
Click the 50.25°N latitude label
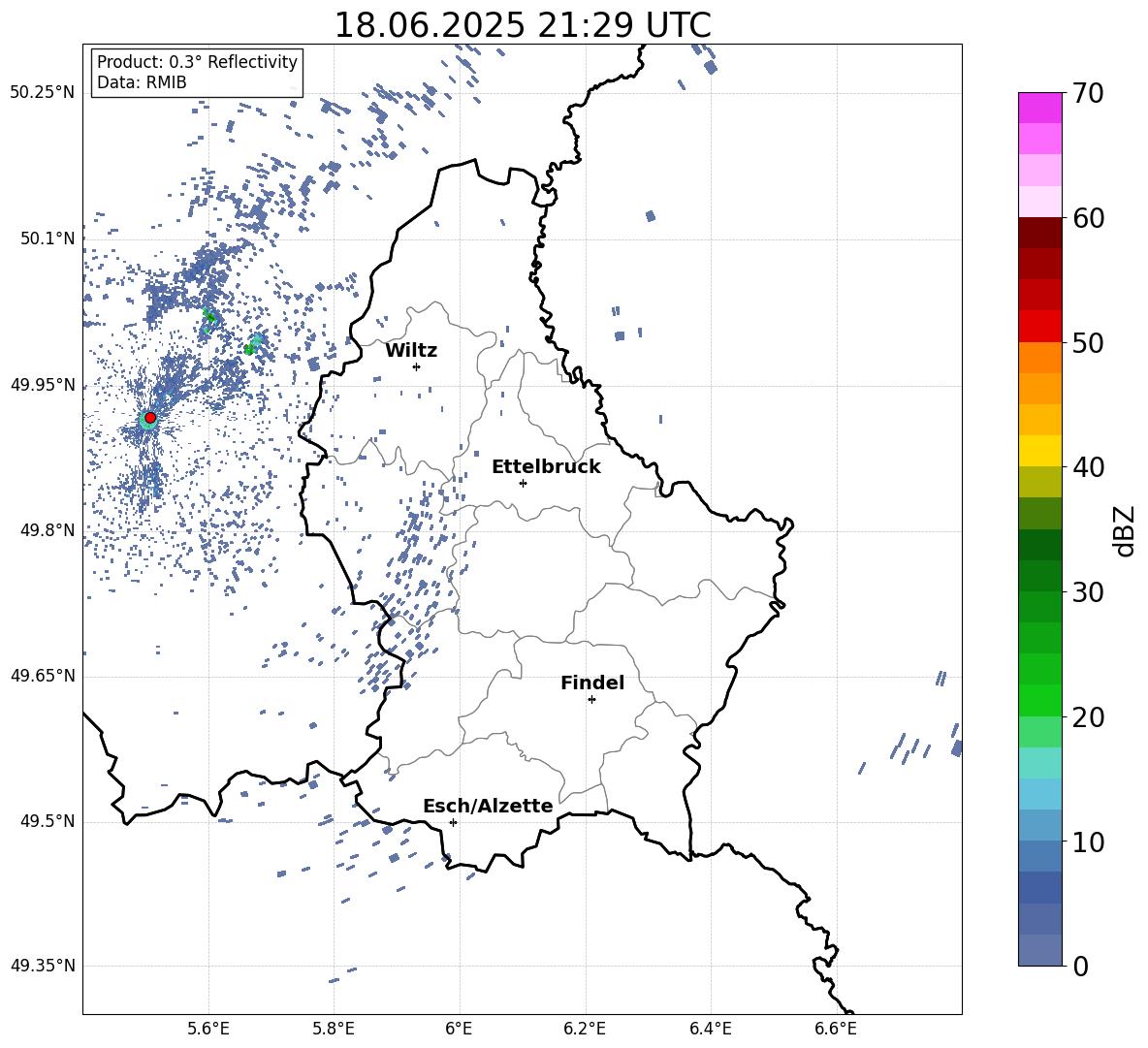43,93
